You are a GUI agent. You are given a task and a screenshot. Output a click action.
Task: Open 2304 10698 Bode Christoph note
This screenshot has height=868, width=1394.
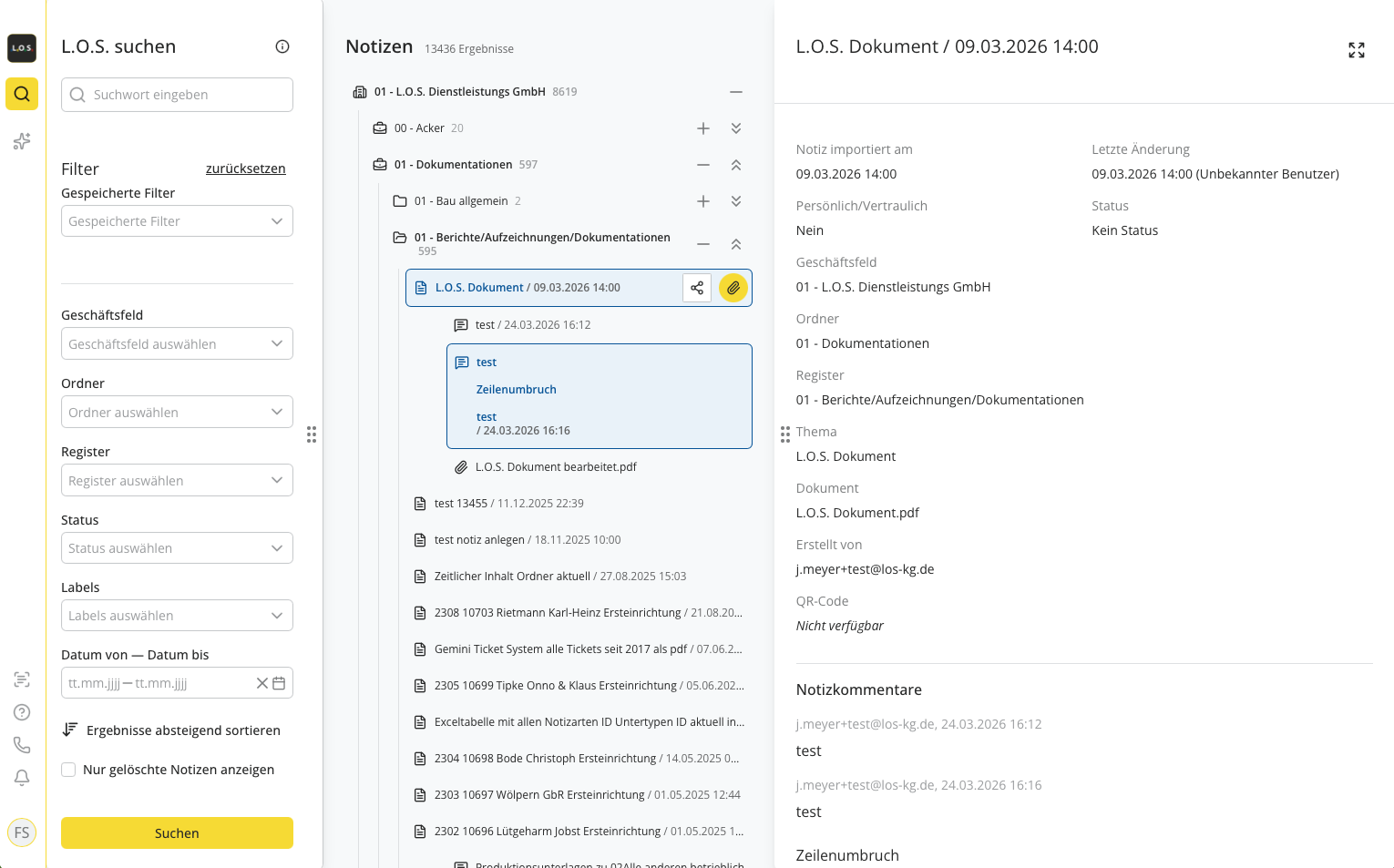pyautogui.click(x=587, y=759)
